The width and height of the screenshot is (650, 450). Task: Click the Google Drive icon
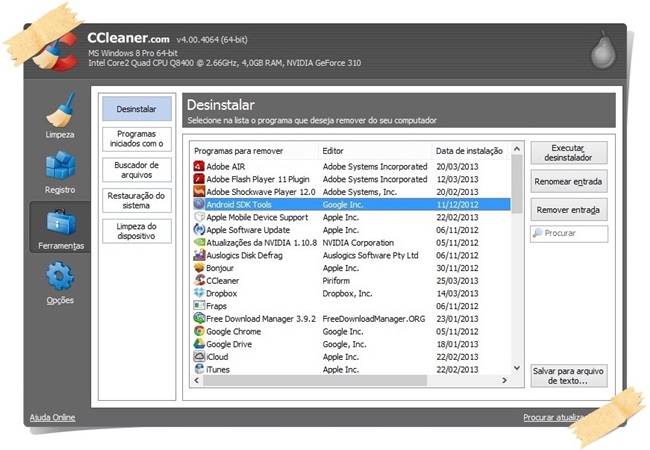[x=199, y=344]
